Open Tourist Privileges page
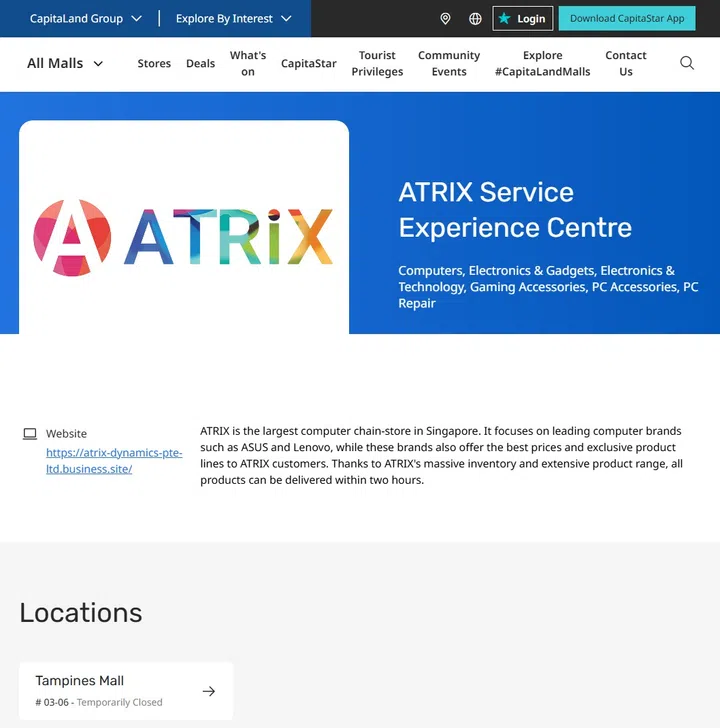720x728 pixels. coord(377,63)
